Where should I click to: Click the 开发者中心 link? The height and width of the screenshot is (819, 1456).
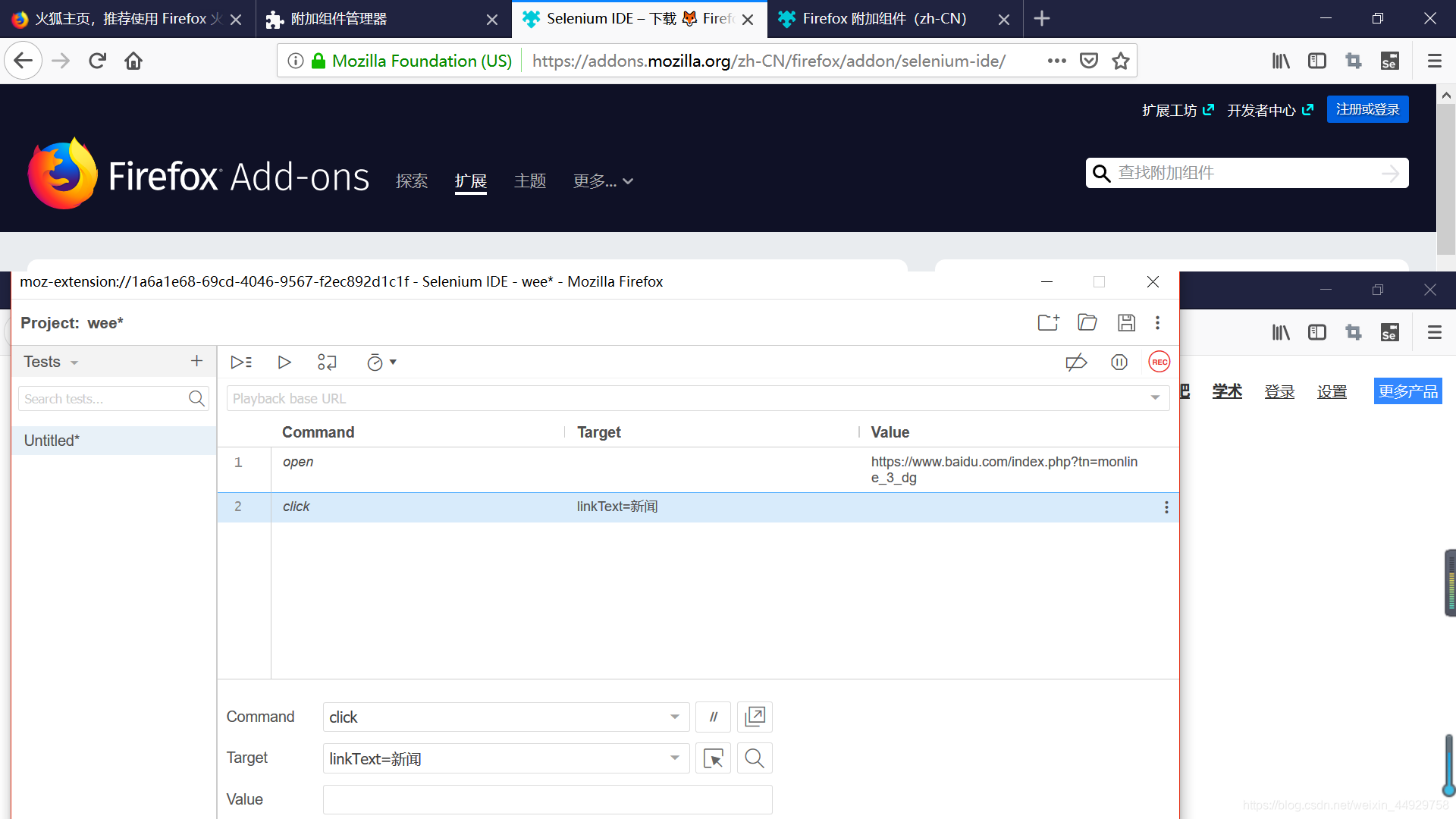(x=1270, y=110)
